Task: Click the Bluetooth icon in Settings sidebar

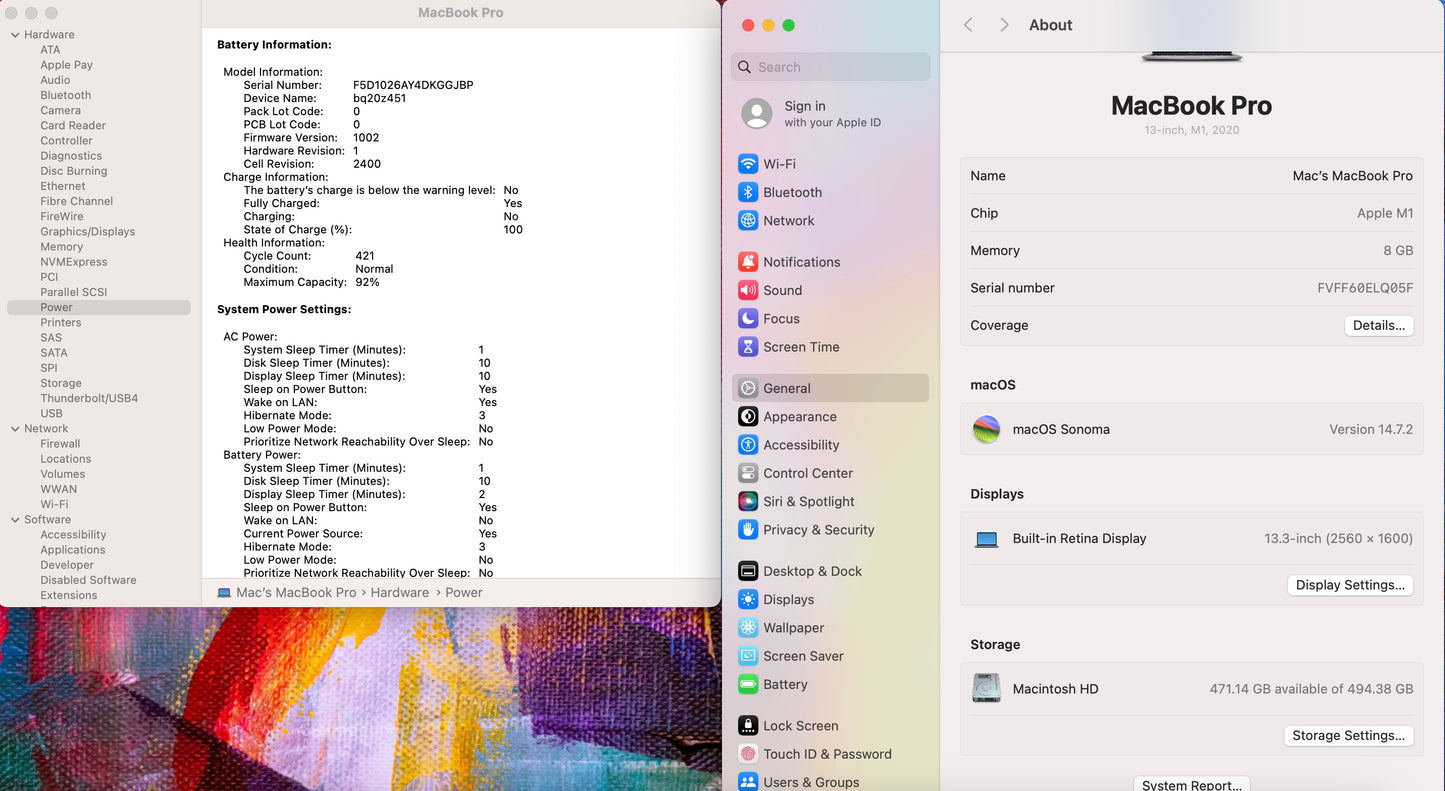Action: click(748, 192)
